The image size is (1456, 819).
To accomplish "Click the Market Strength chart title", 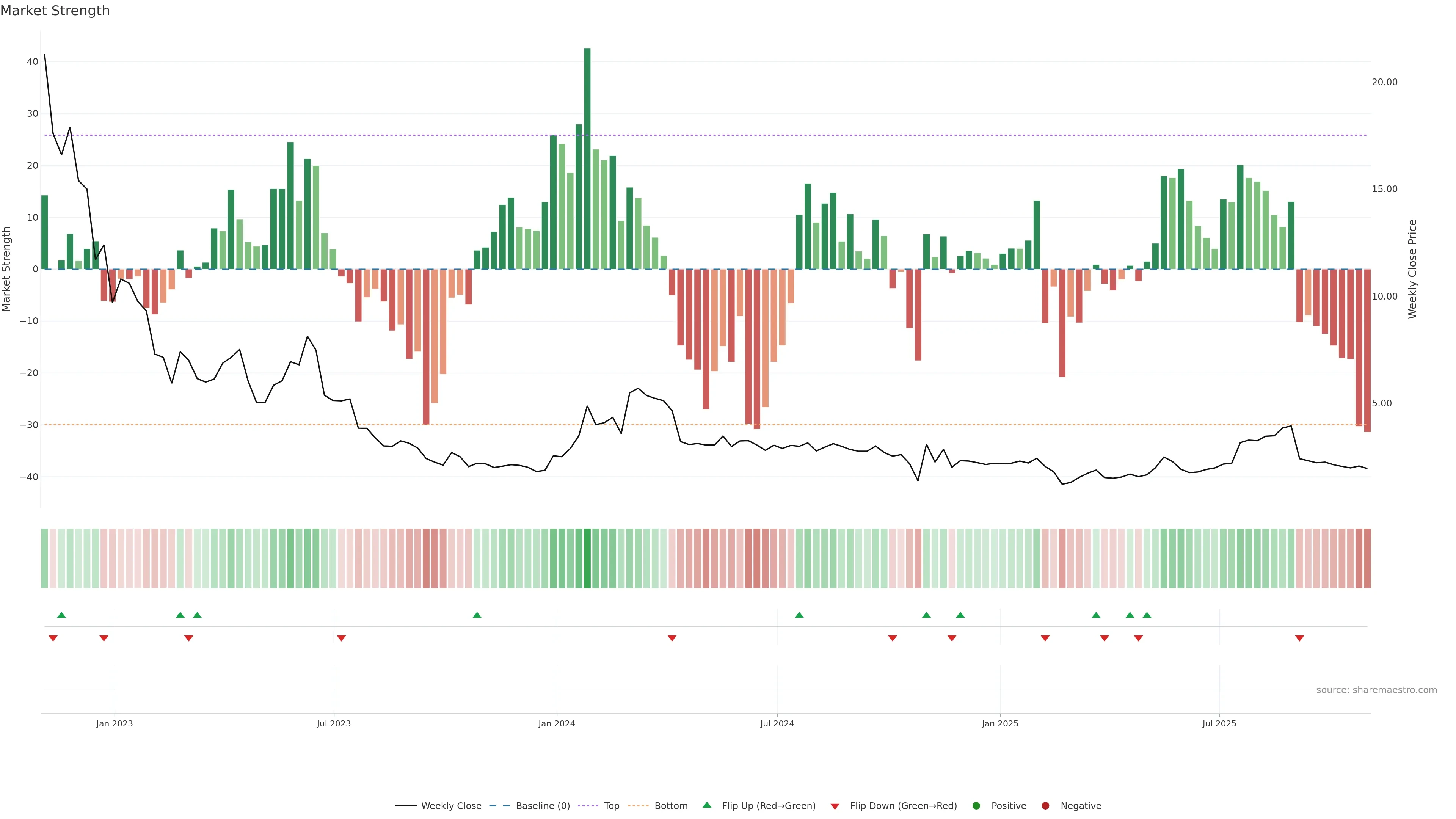I will click(55, 11).
